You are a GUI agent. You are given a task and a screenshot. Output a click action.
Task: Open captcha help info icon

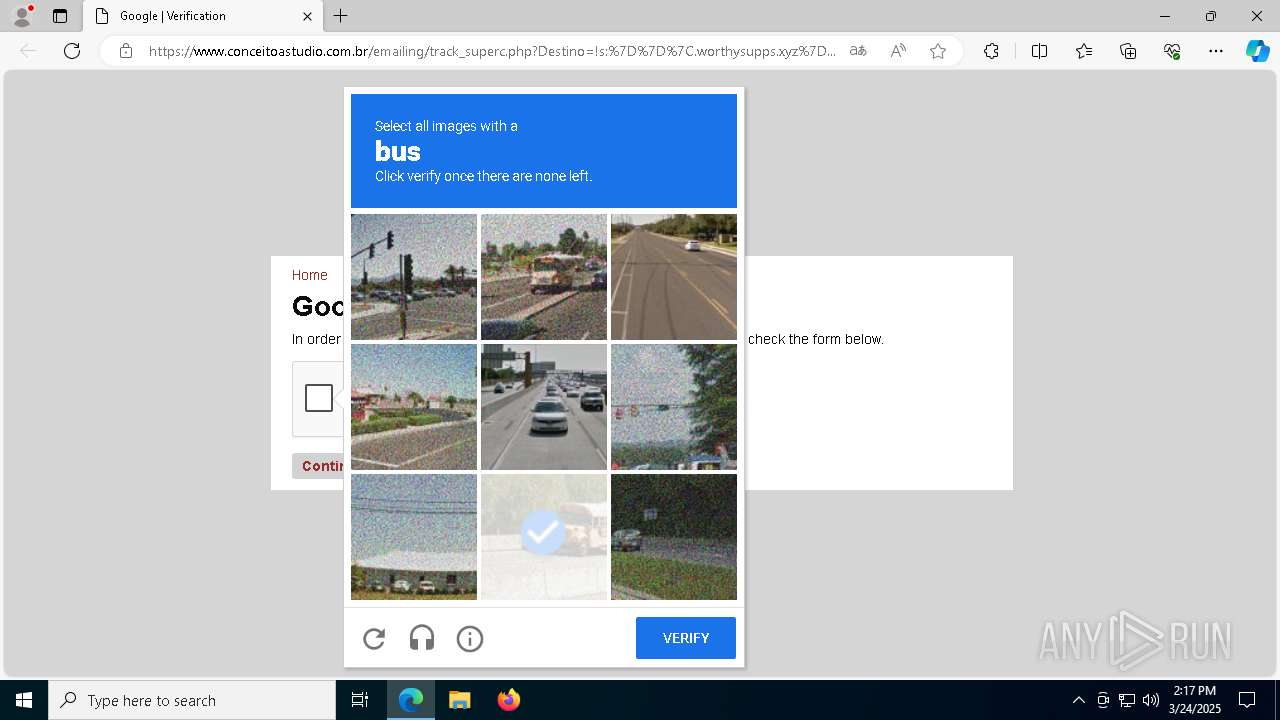pyautogui.click(x=470, y=638)
